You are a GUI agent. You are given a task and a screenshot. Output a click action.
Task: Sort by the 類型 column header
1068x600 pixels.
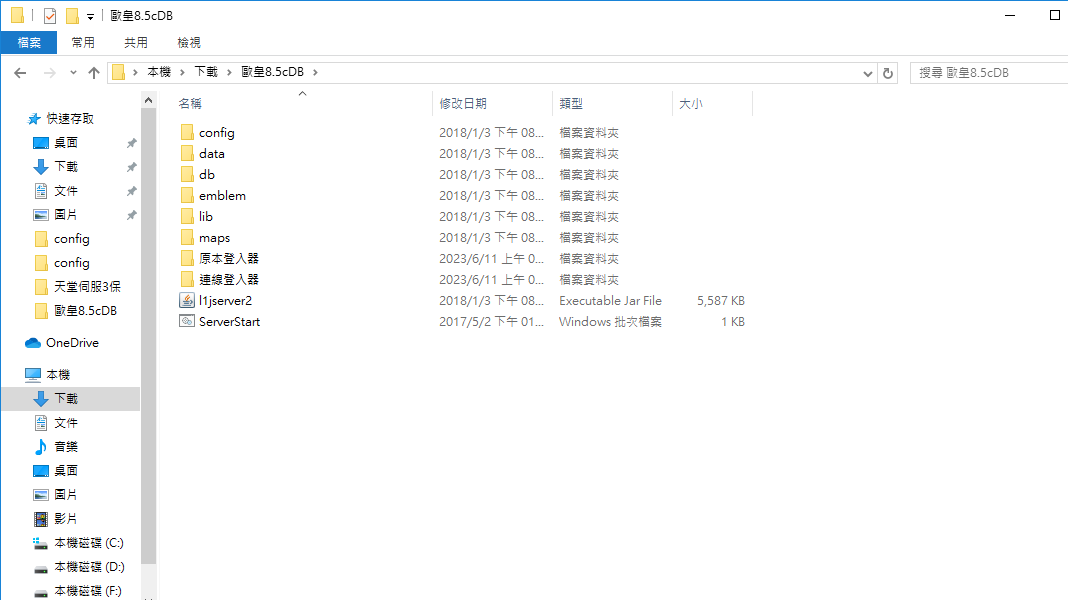click(x=571, y=104)
